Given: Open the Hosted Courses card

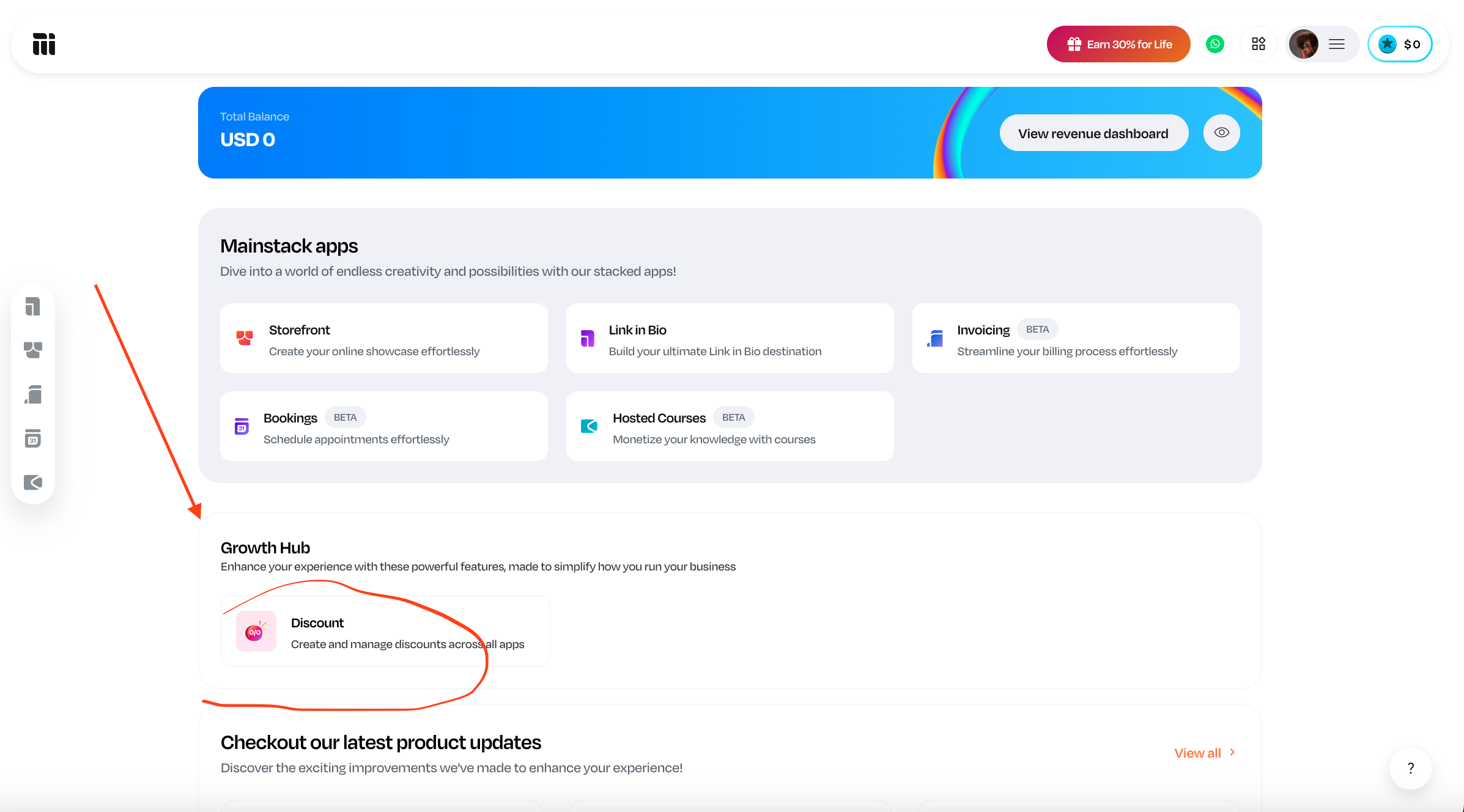Looking at the screenshot, I should coord(730,426).
